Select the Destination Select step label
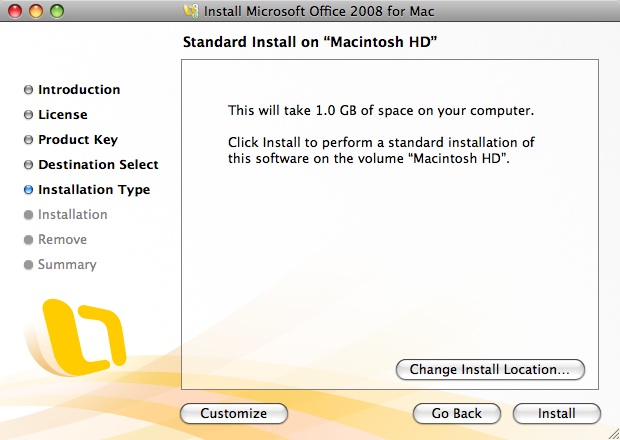The height and width of the screenshot is (440, 620). (98, 164)
